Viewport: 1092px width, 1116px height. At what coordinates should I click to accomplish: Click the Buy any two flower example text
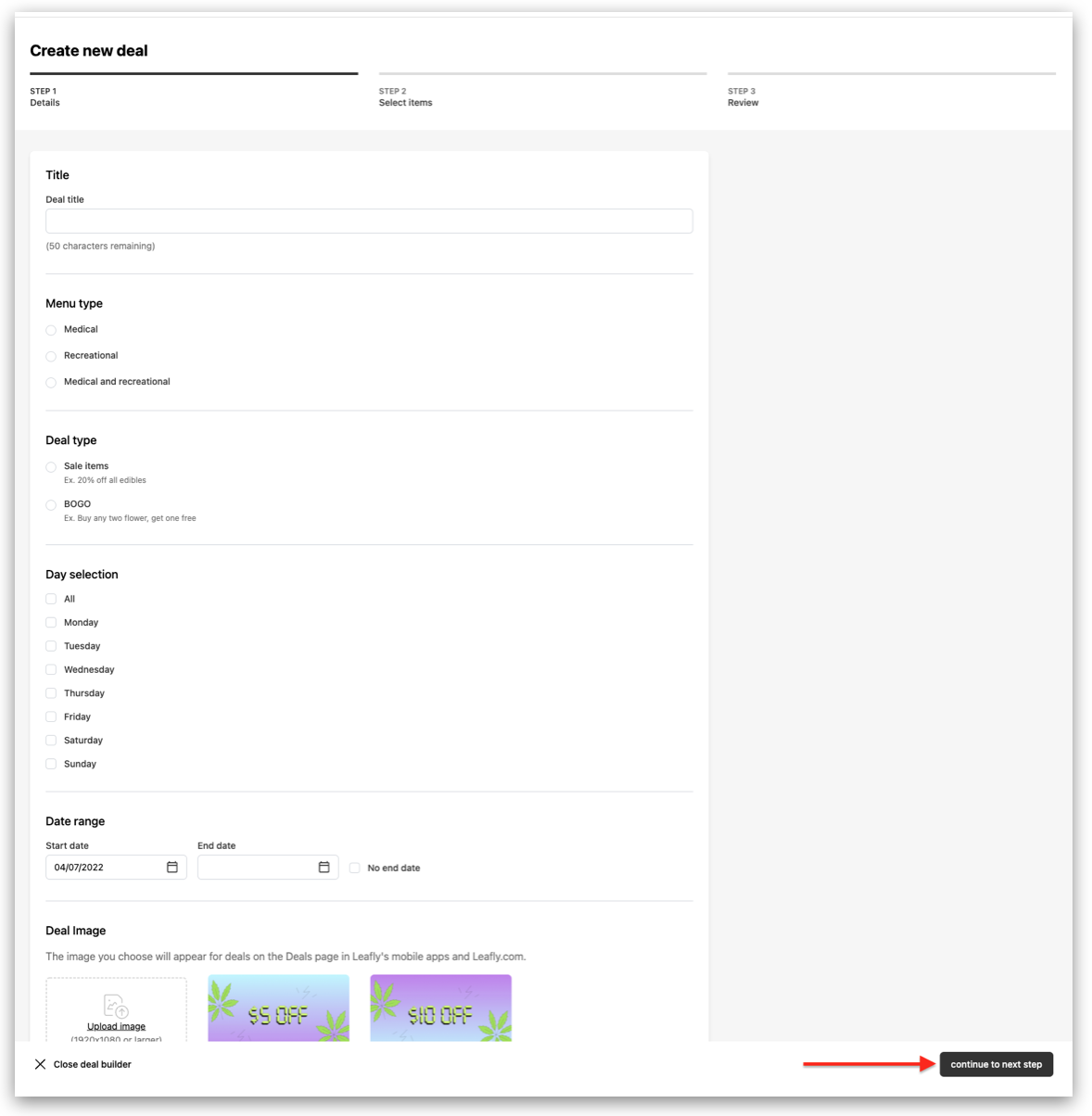130,518
